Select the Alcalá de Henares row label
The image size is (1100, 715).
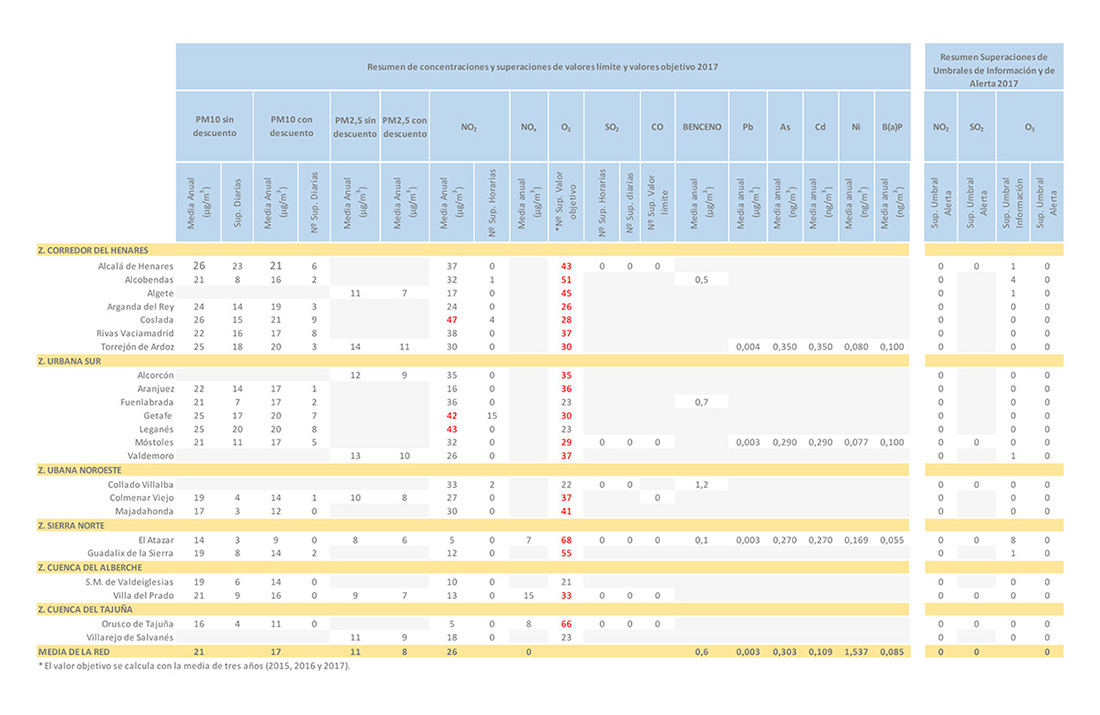click(x=136, y=266)
